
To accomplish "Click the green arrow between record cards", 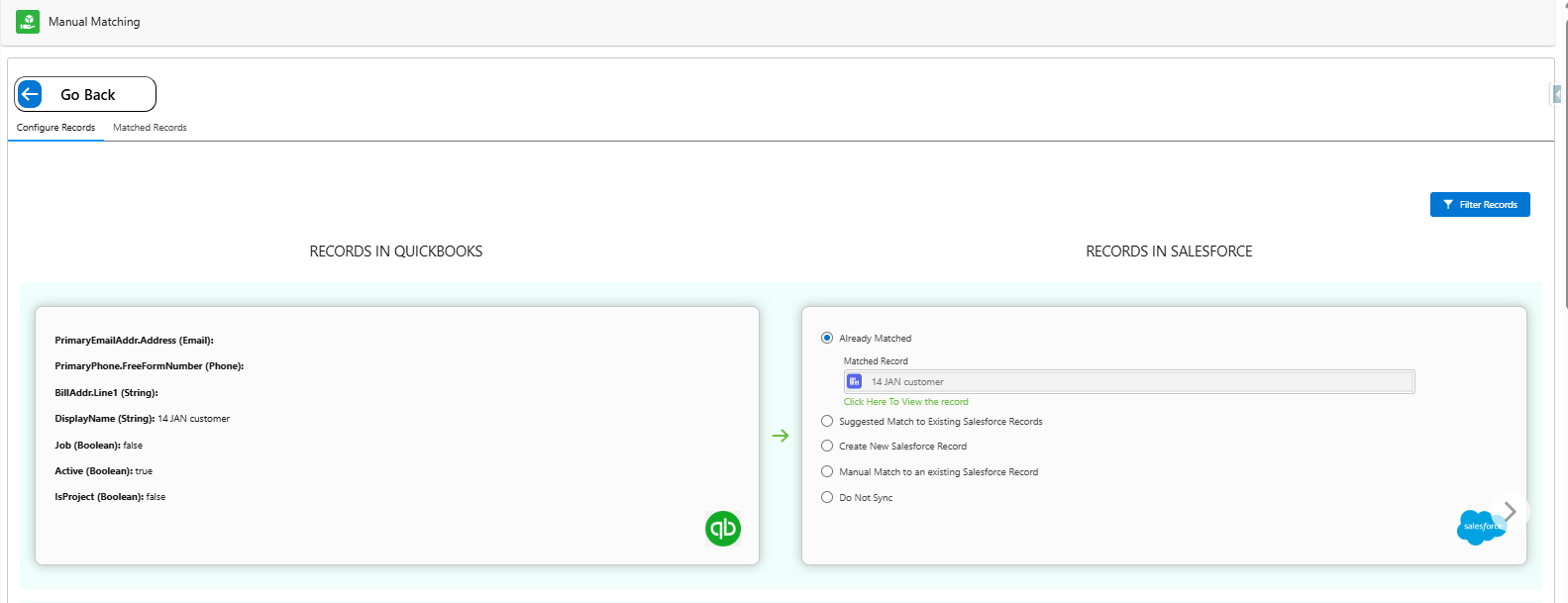I will click(781, 436).
